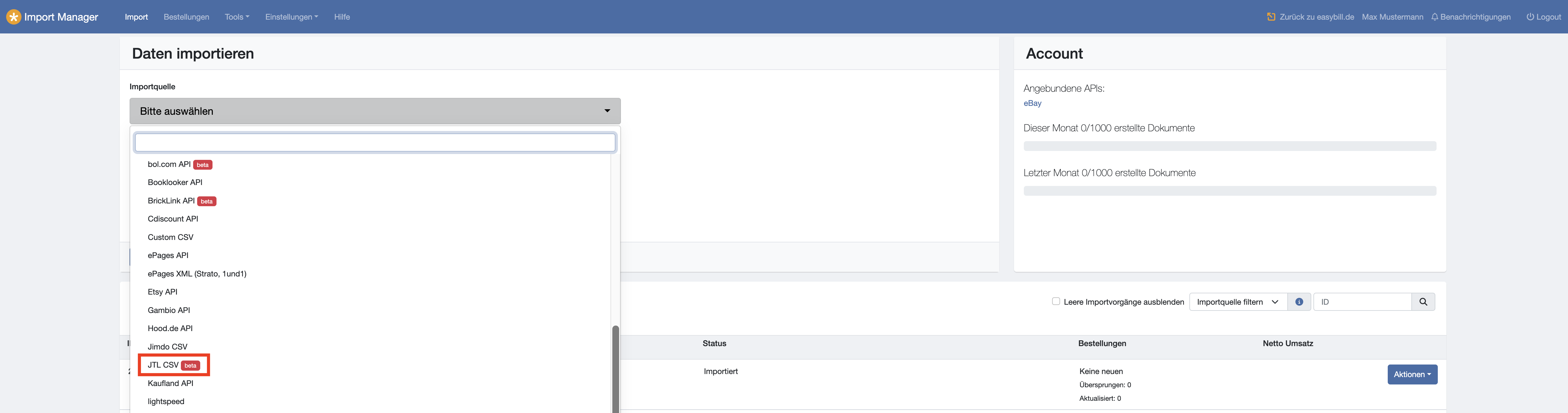Click the Zurück zu easybill.de arrow icon
Image resolution: width=1568 pixels, height=413 pixels.
(1271, 17)
